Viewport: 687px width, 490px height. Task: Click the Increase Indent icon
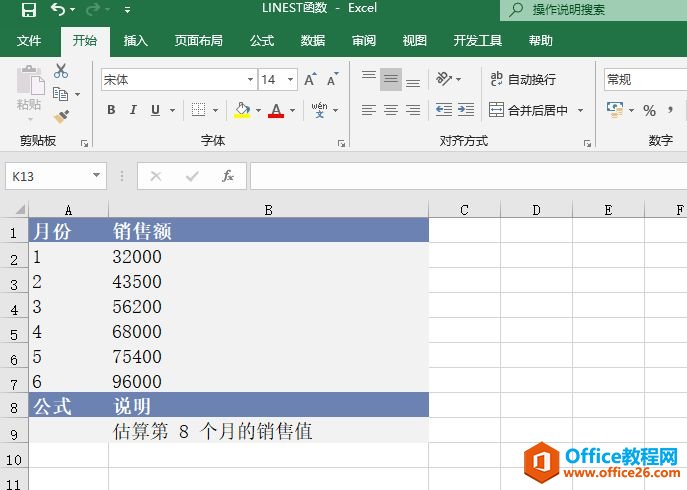click(x=467, y=110)
